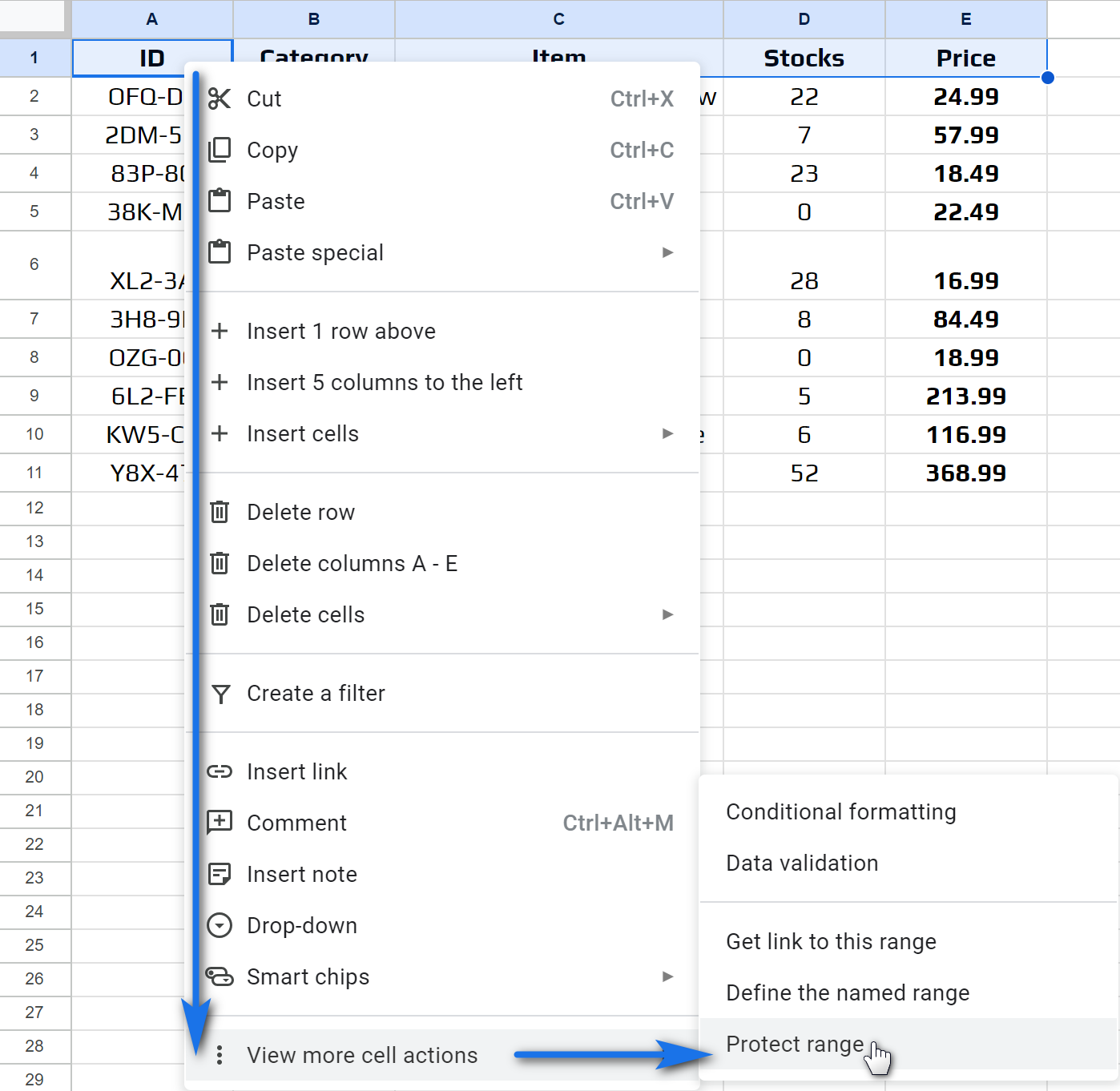Select column E header

coord(966,19)
